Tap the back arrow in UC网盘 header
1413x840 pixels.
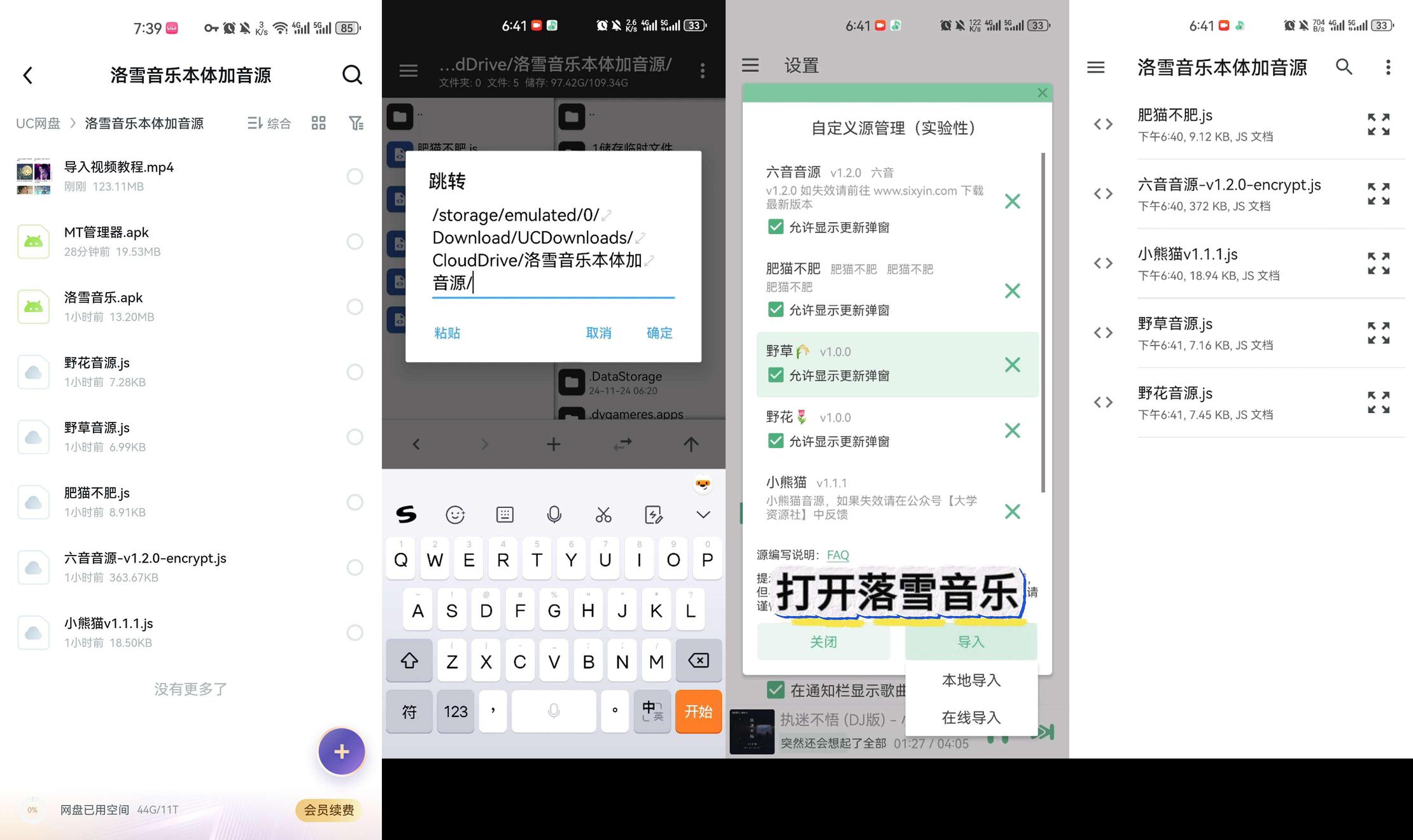coord(28,75)
